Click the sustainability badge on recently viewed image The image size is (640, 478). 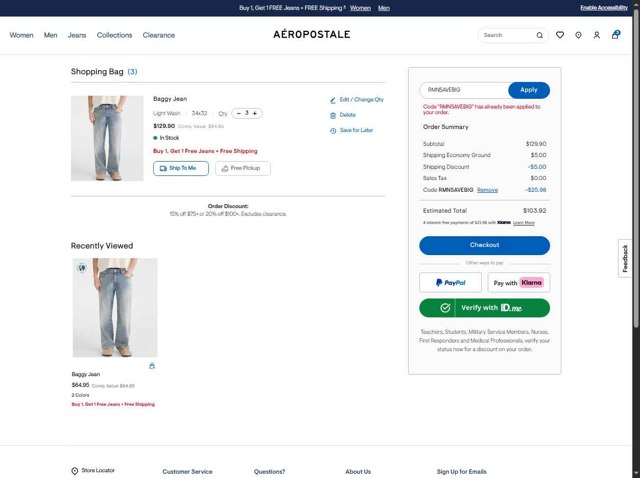tap(82, 268)
